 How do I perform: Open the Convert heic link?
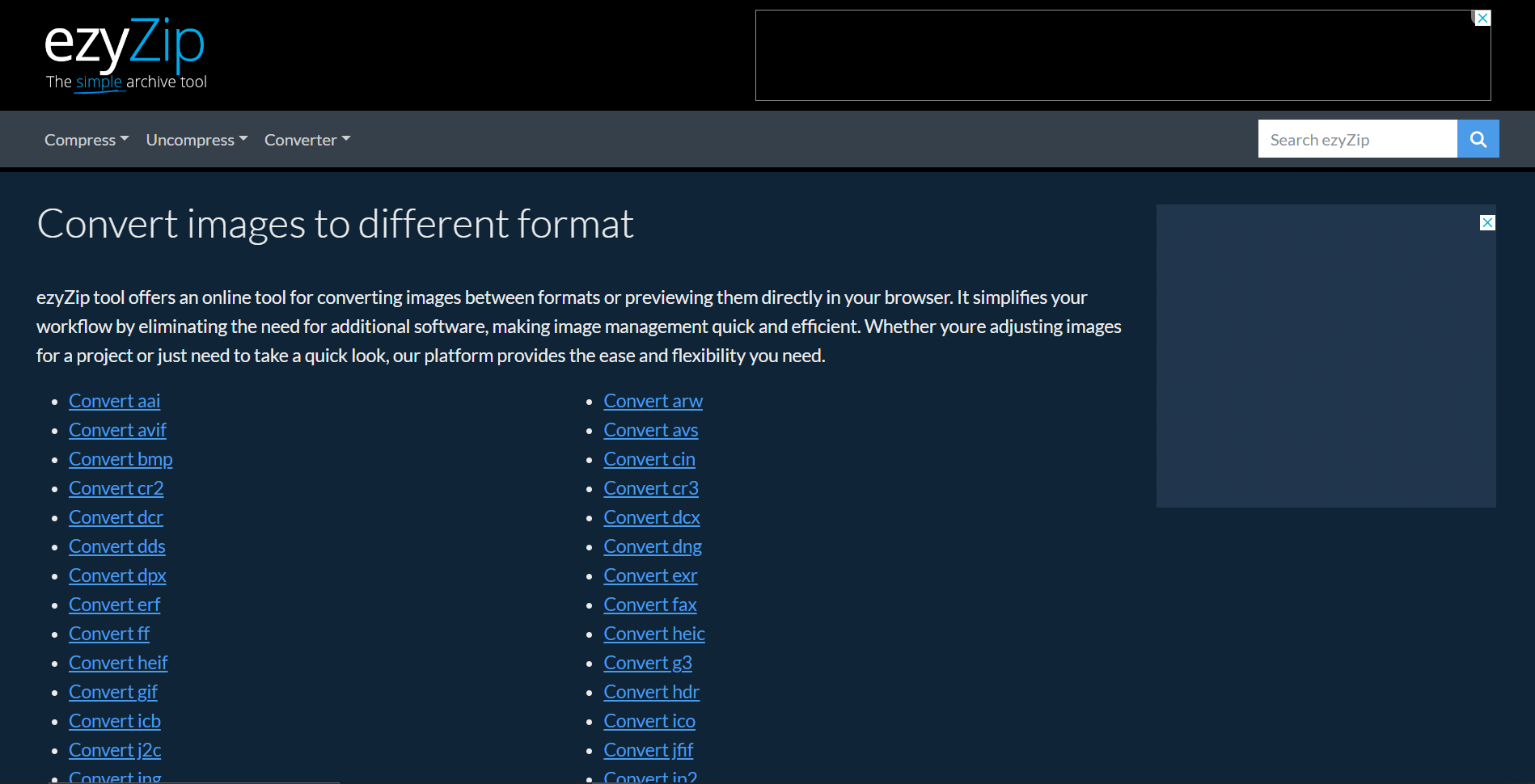point(653,634)
